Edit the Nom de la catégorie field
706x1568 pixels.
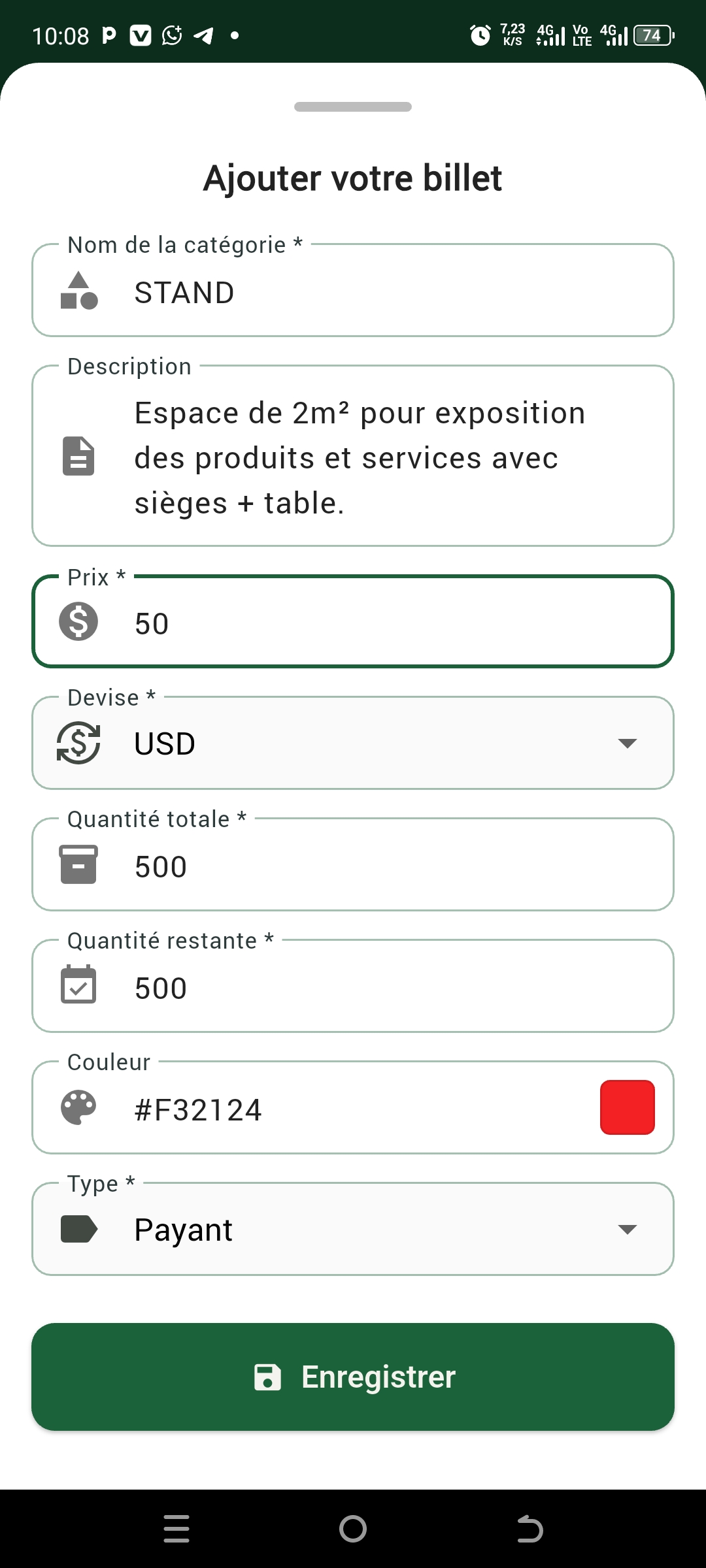coord(392,292)
